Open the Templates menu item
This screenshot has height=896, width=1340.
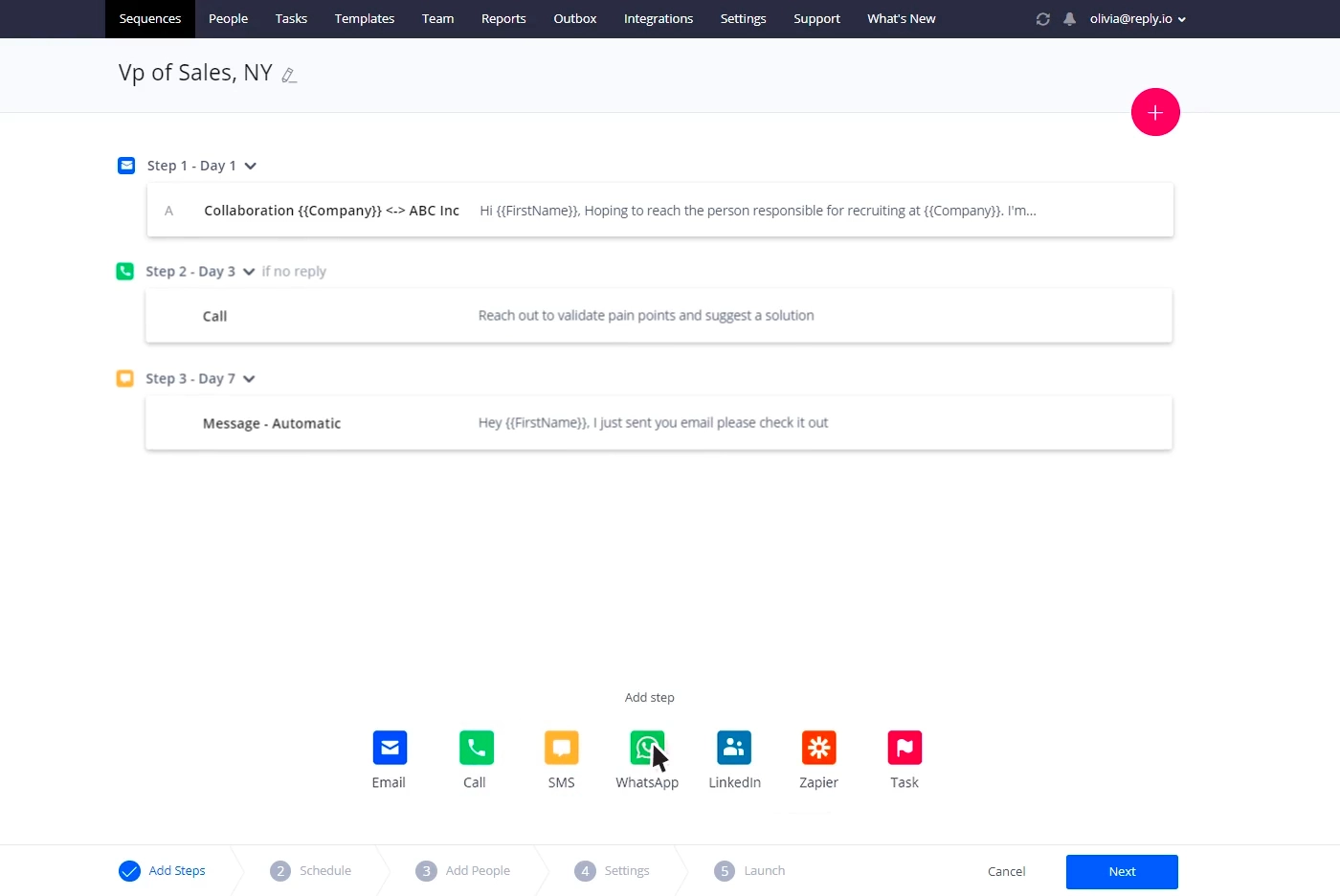[364, 18]
